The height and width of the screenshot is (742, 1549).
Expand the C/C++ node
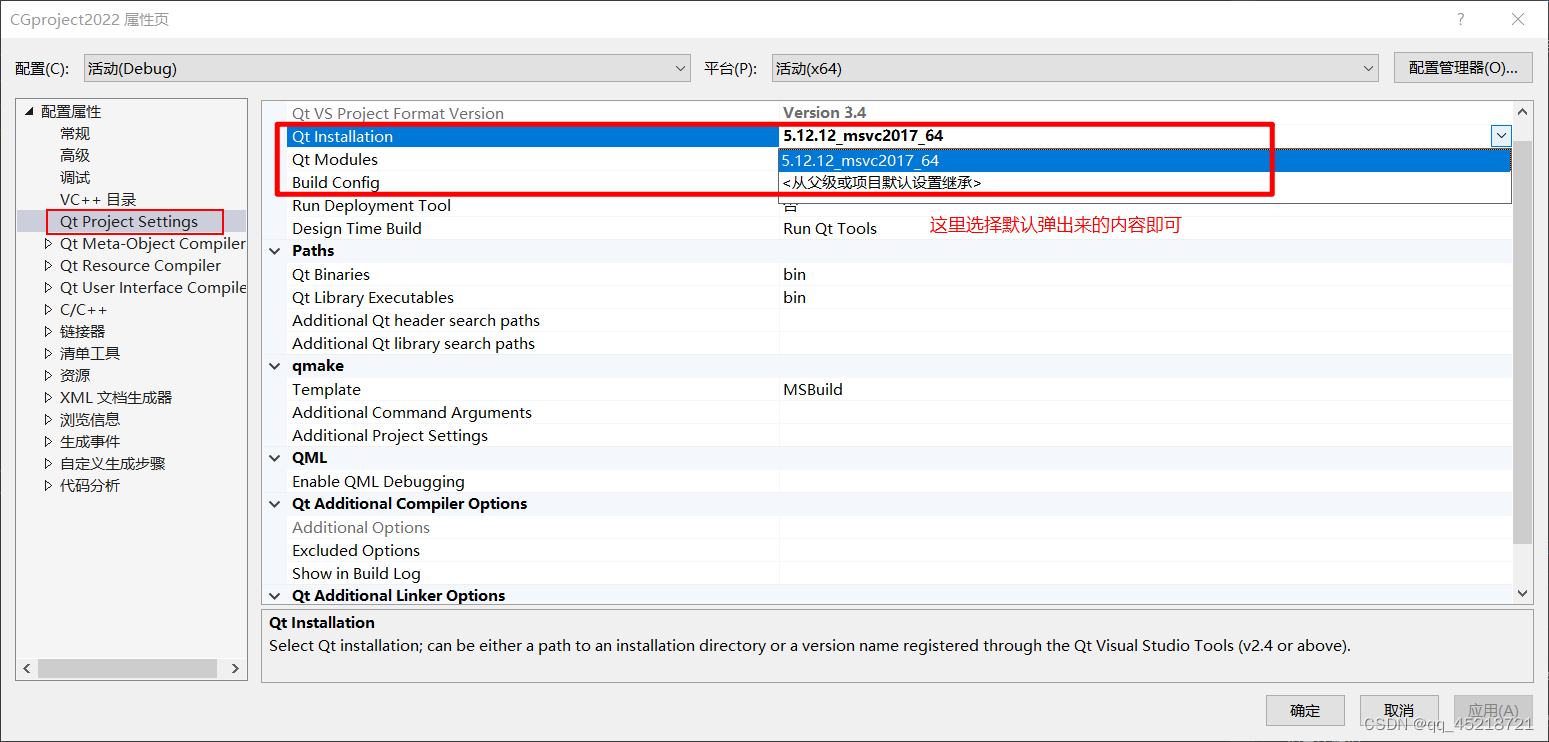click(49, 310)
